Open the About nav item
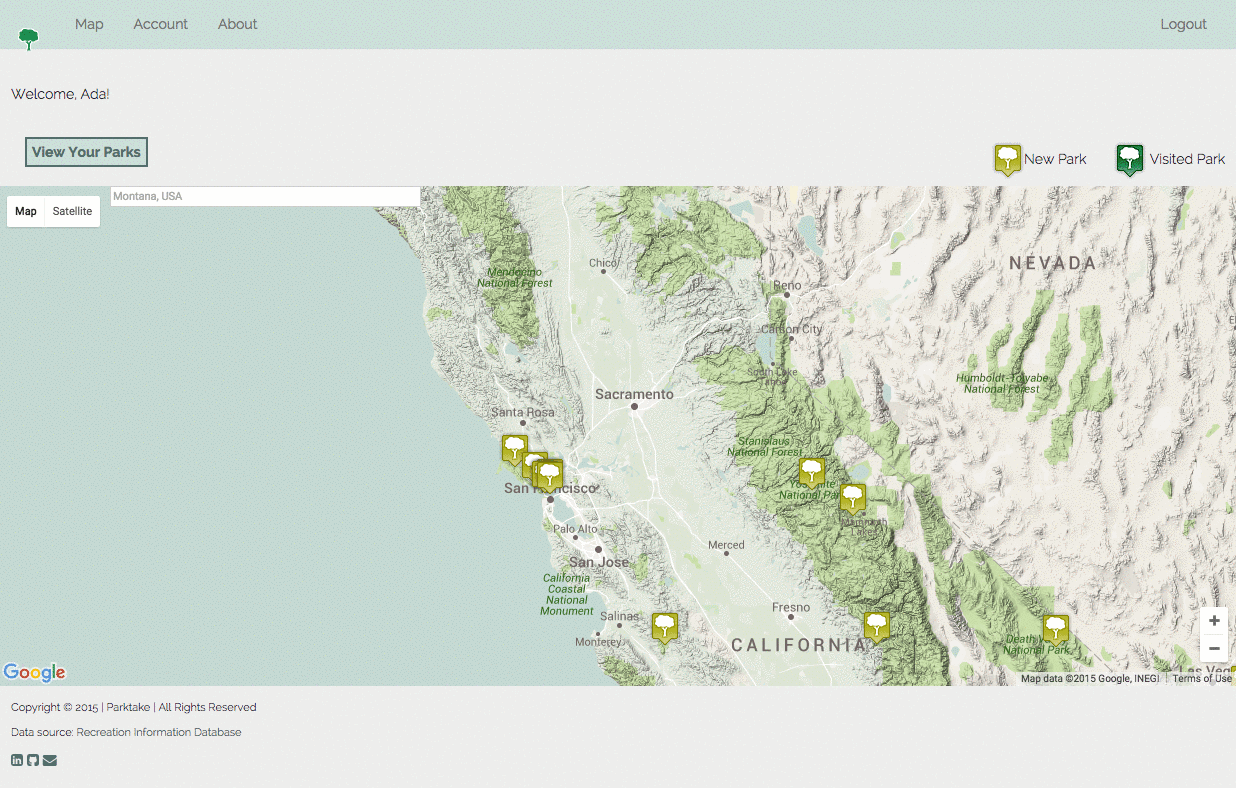The image size is (1236, 788). (x=238, y=24)
